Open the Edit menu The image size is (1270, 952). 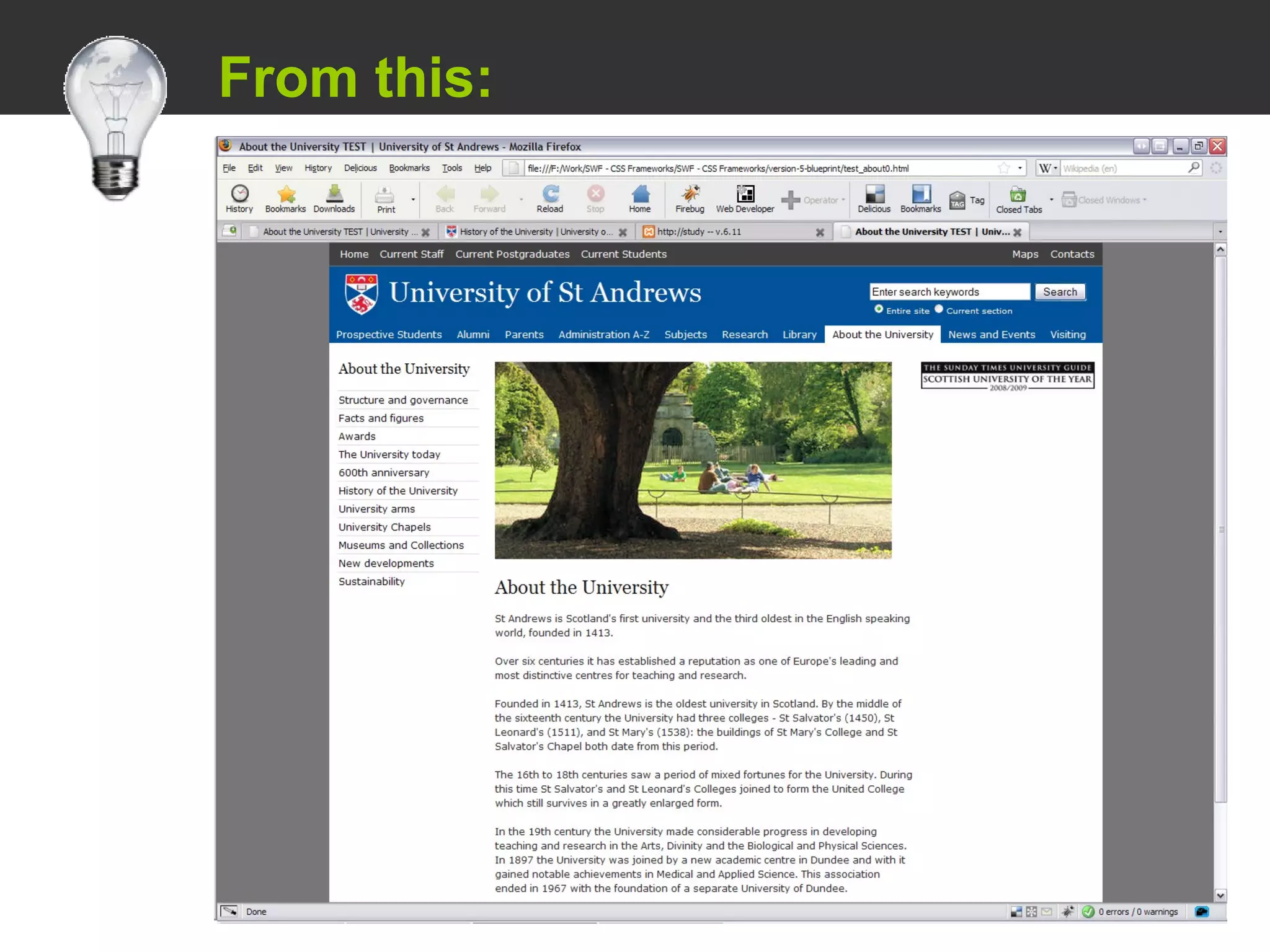click(x=255, y=168)
